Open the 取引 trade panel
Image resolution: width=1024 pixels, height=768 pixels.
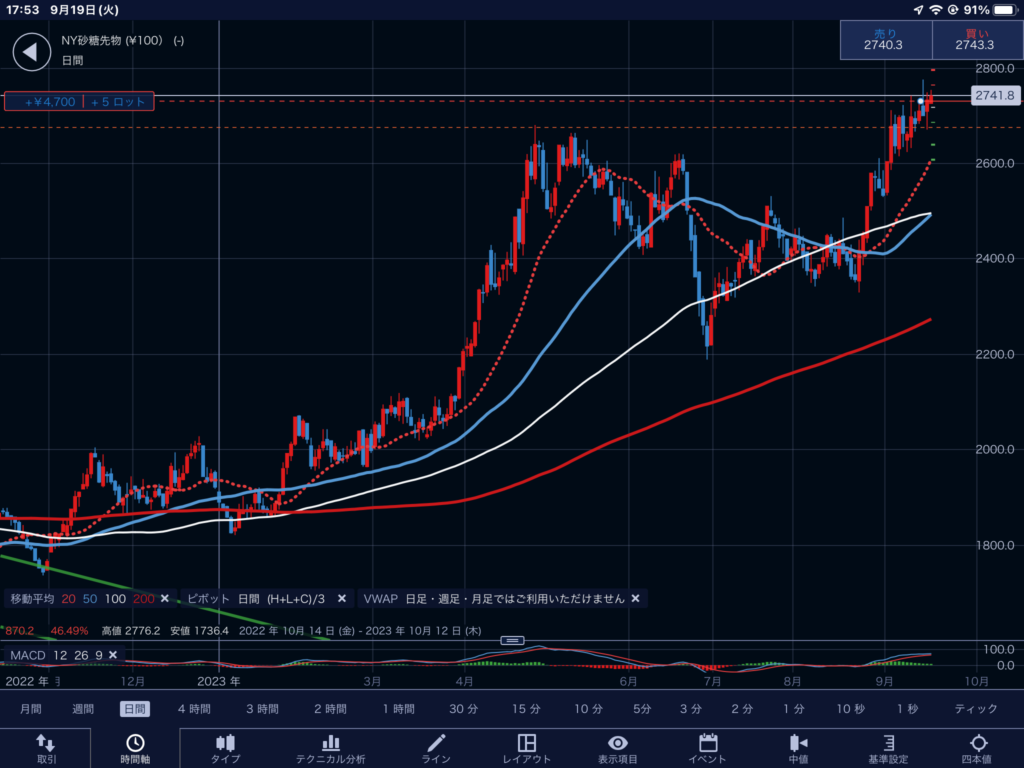(x=46, y=748)
